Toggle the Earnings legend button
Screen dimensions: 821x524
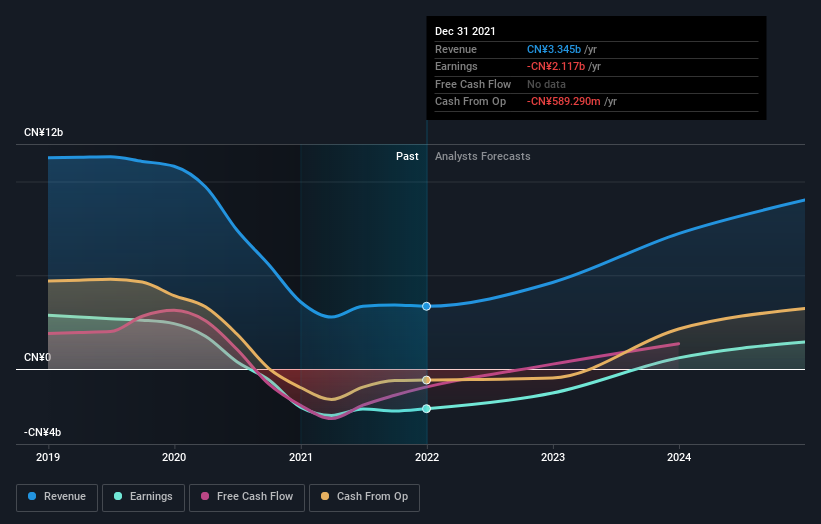143,497
